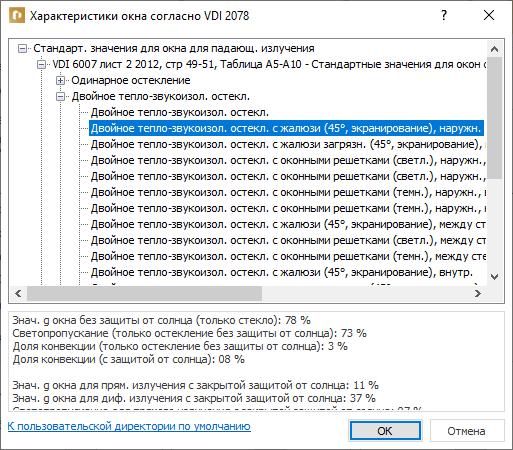
Task: Click the vertical scrollbar down arrow
Action: click(x=494, y=277)
